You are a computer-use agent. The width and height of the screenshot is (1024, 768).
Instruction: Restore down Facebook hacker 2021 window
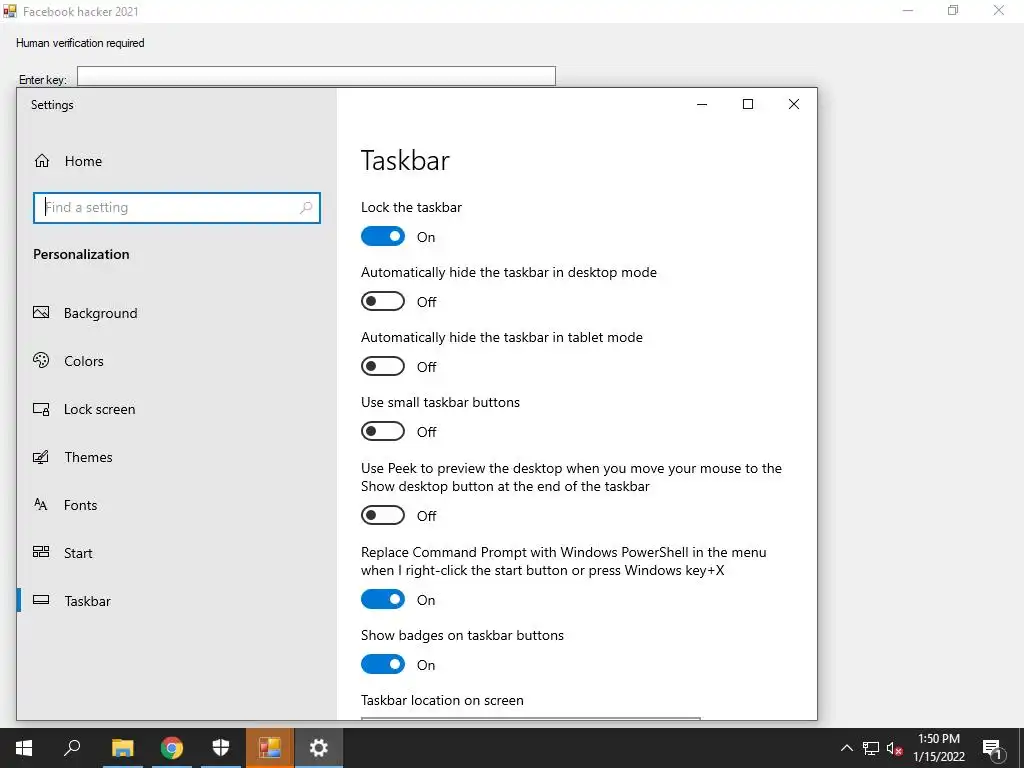coord(953,10)
